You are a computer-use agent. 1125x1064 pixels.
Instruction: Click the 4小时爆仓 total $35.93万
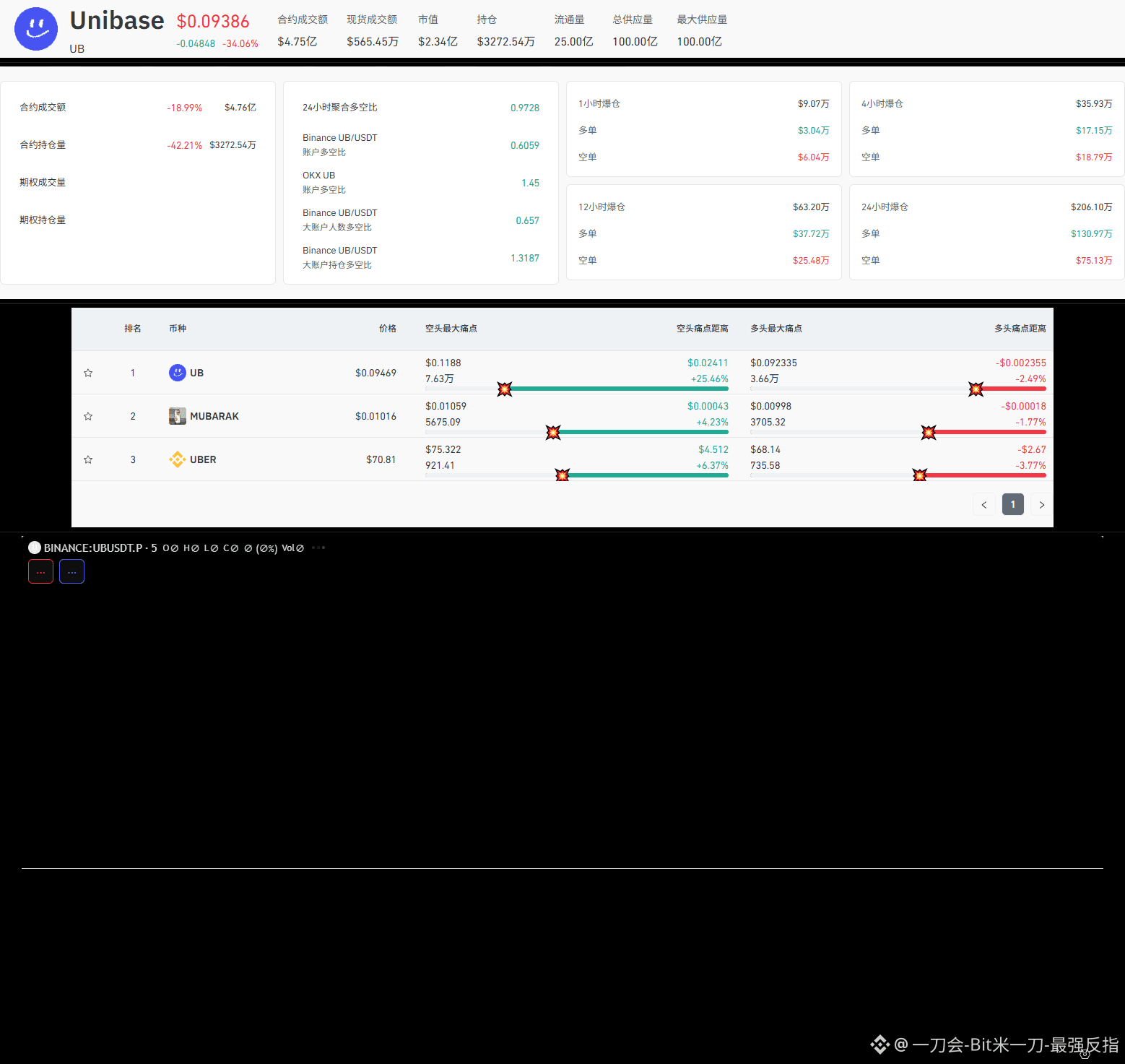[1094, 104]
